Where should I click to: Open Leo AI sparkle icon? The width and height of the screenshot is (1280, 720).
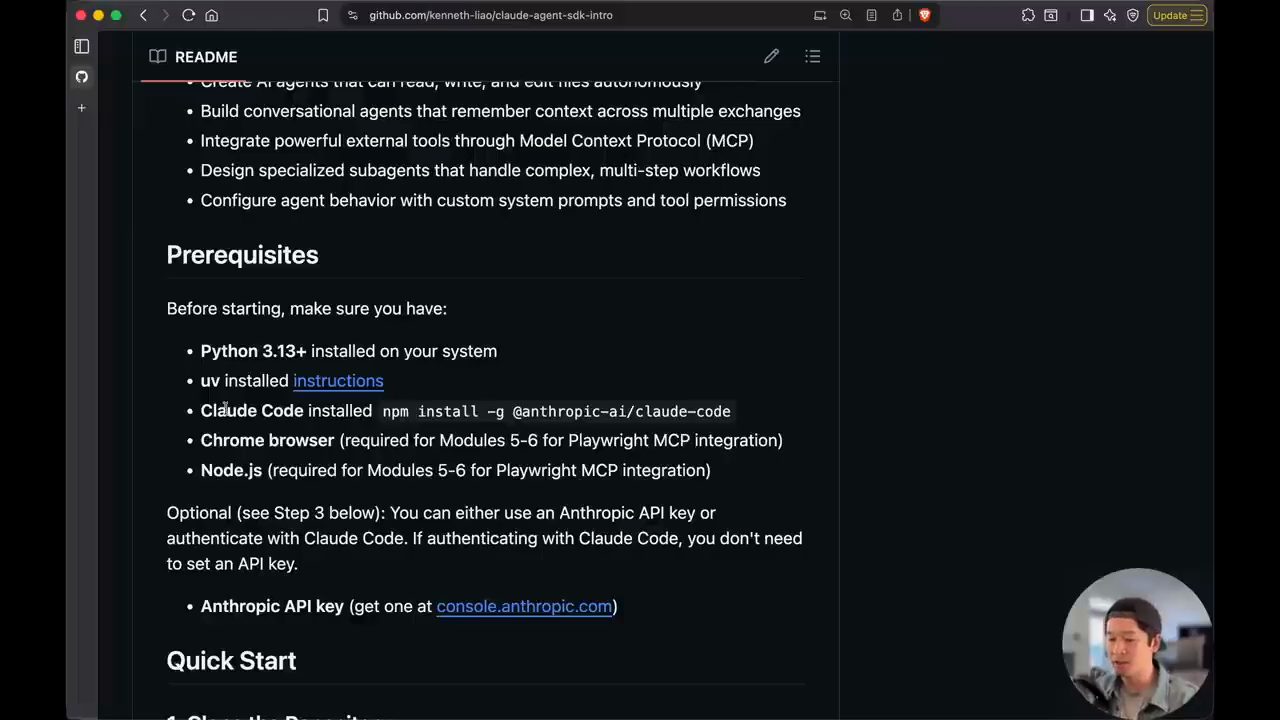1110,15
